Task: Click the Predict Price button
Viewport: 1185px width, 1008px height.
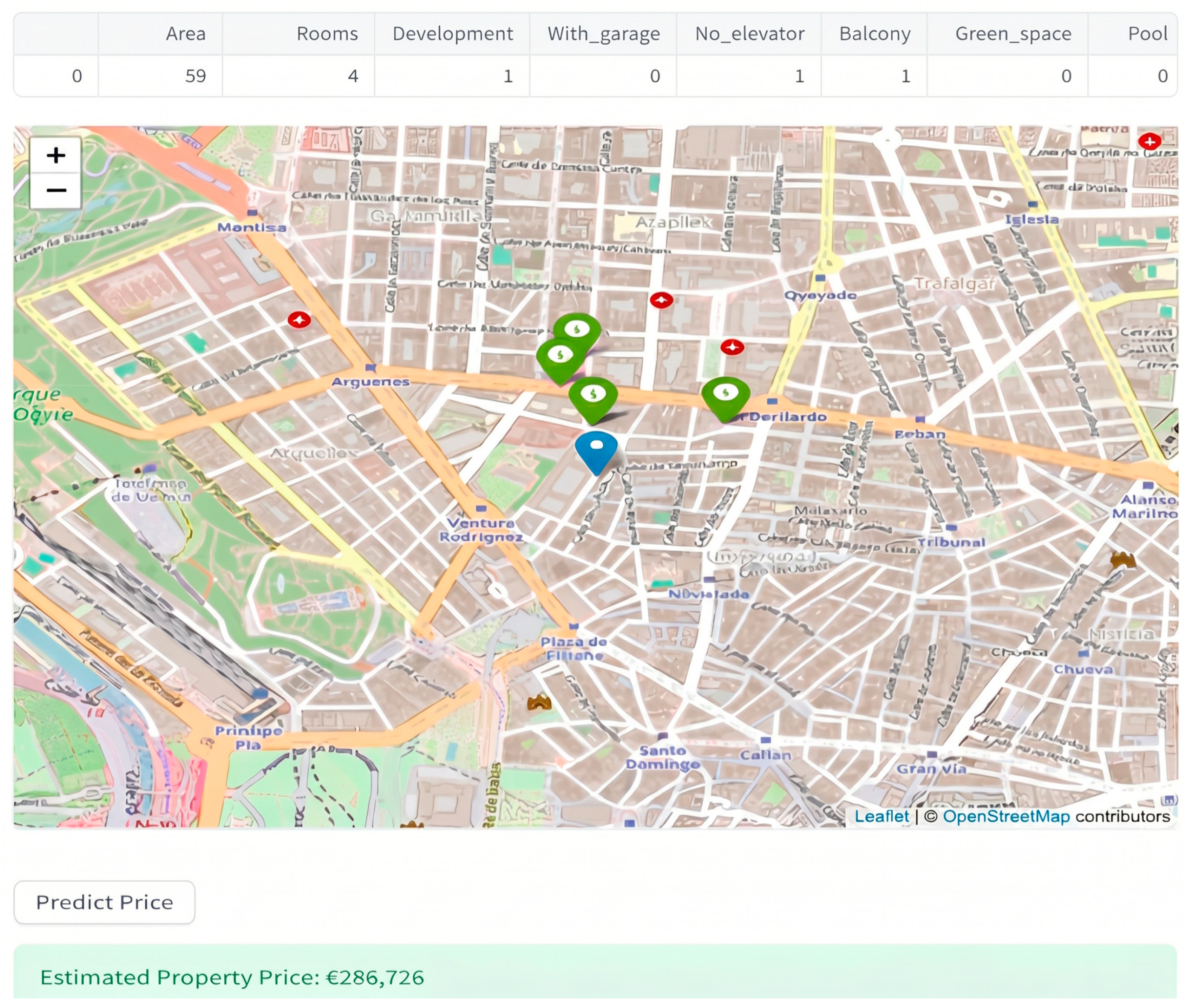Action: point(104,902)
